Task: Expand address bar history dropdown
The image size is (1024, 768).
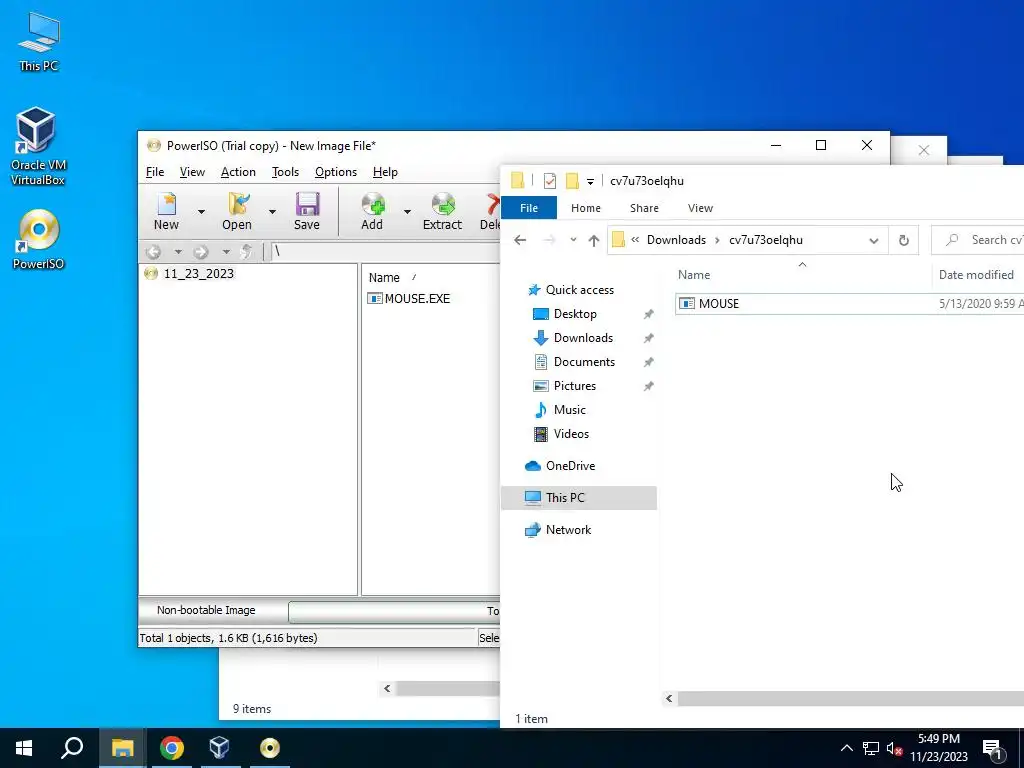Action: 873,240
